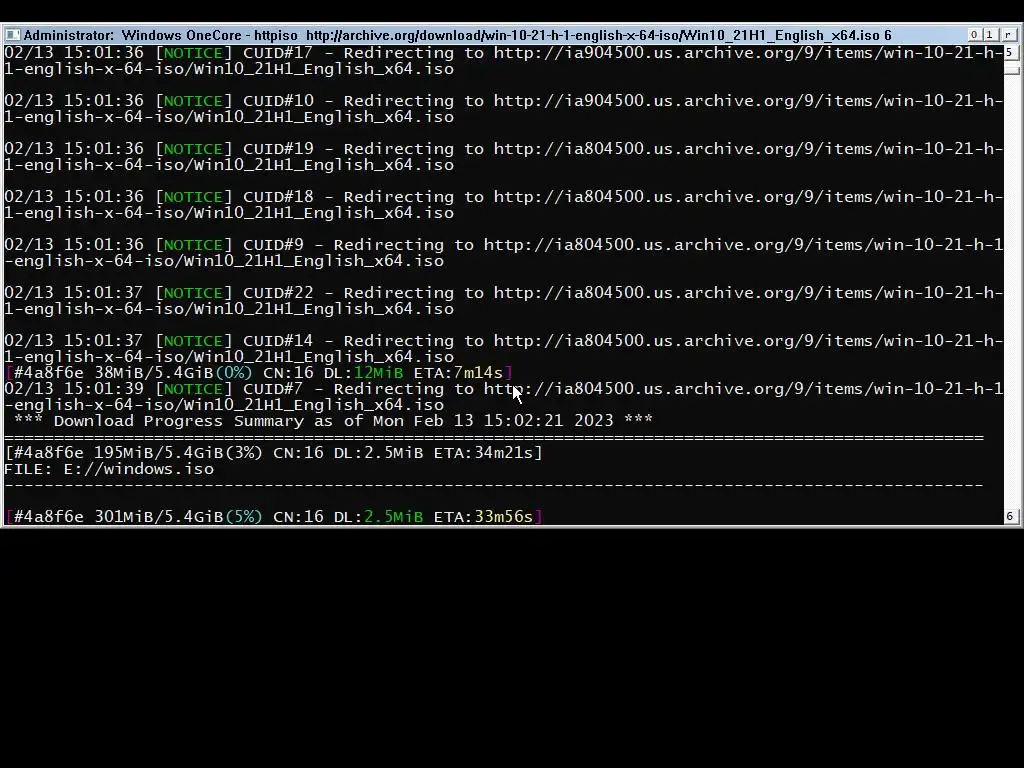Close the httpiso console with the 'r' button
The image size is (1024, 768).
[x=1009, y=35]
